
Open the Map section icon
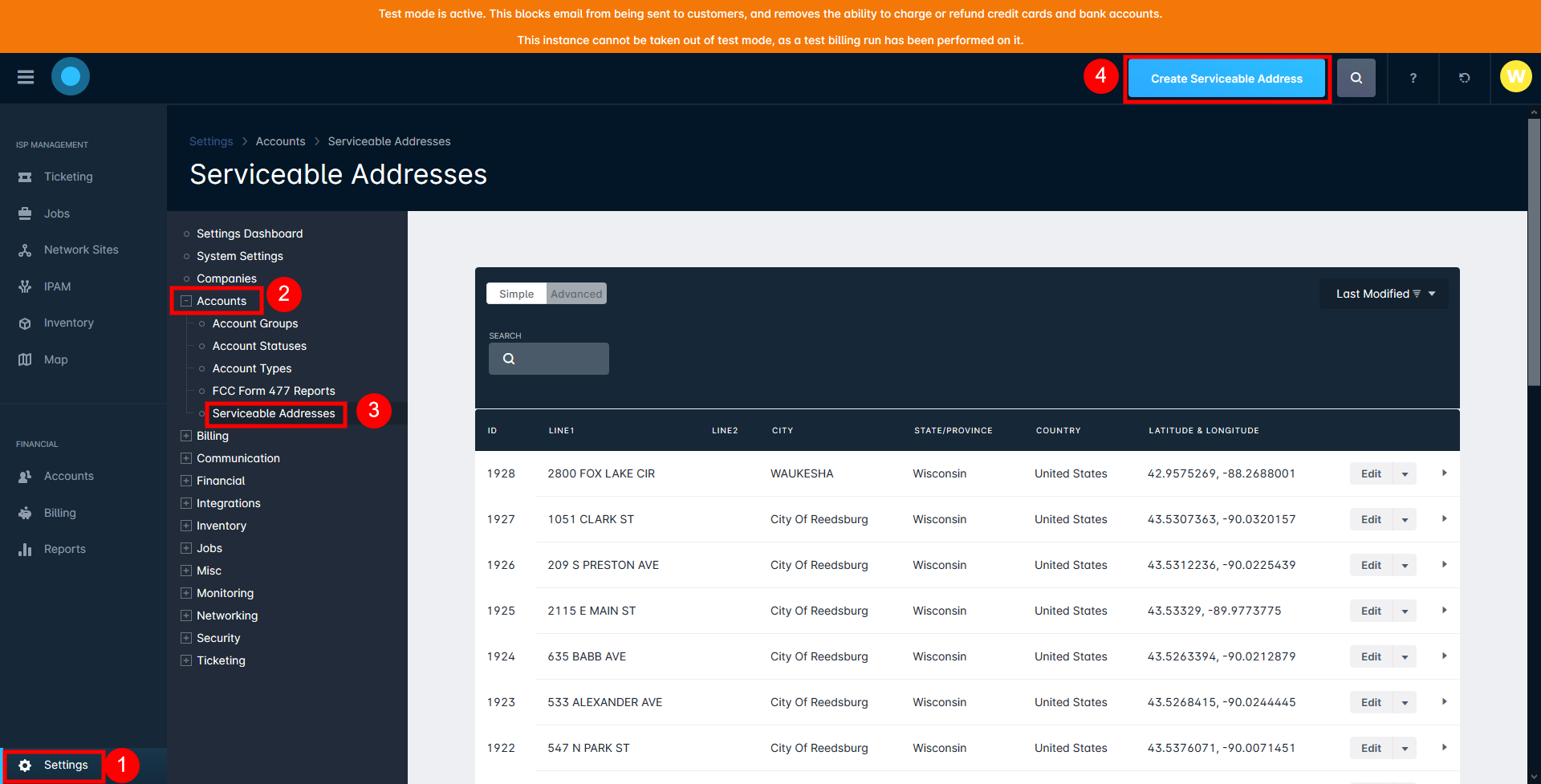[25, 360]
